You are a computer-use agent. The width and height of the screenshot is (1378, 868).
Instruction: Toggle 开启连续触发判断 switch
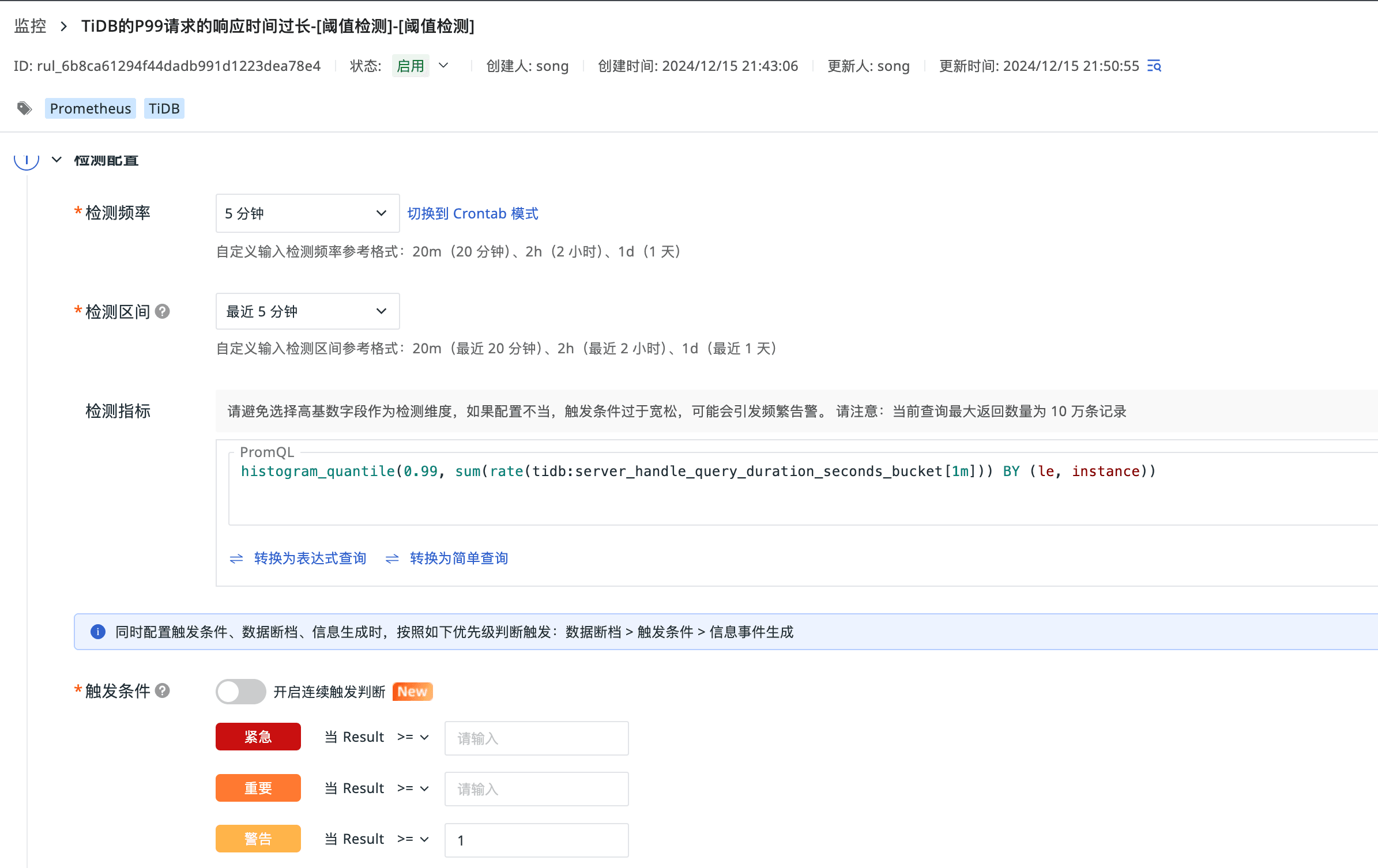pos(240,691)
